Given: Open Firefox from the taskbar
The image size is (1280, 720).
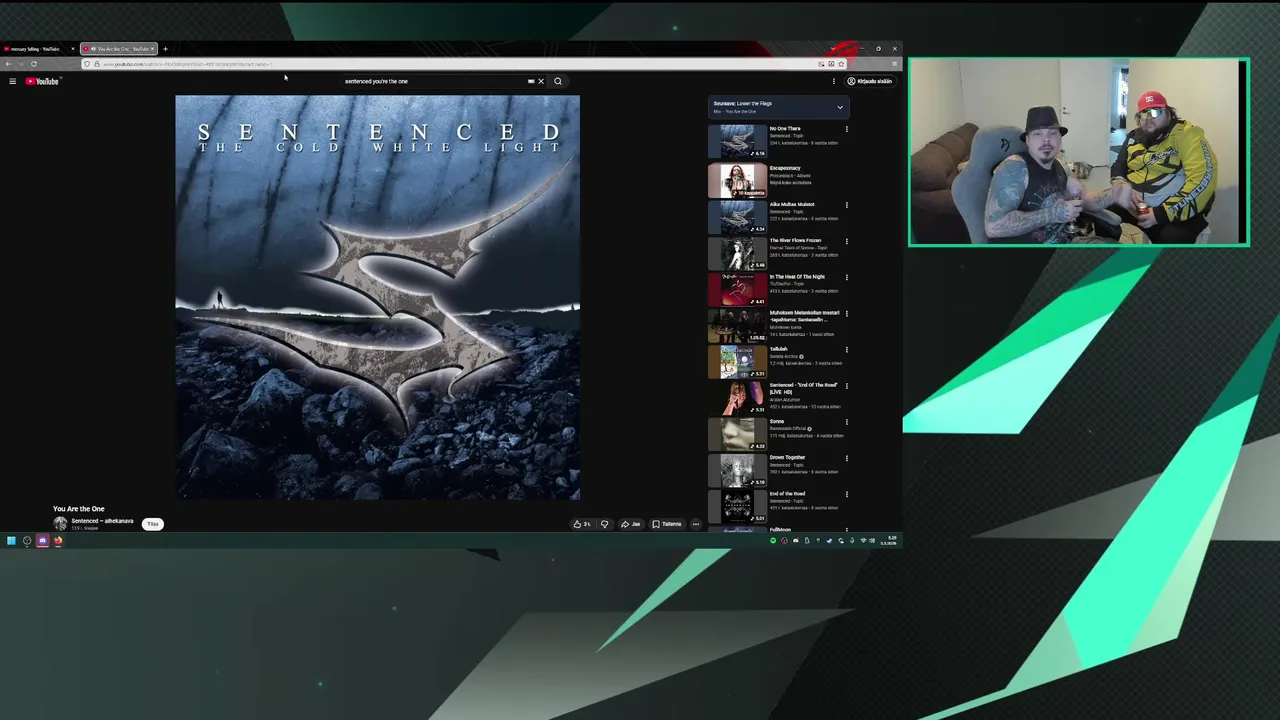Looking at the screenshot, I should click(x=58, y=541).
